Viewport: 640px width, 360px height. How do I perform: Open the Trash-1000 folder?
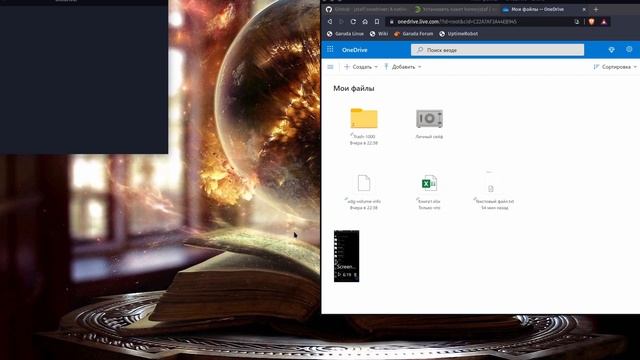click(x=364, y=118)
